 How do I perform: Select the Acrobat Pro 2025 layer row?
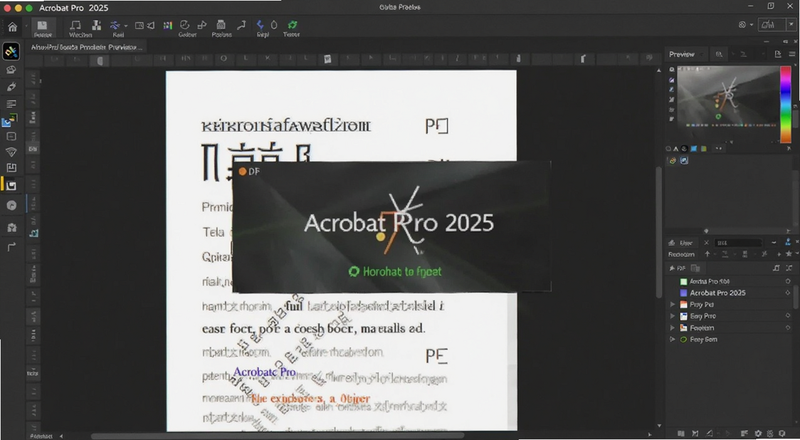tap(731, 293)
